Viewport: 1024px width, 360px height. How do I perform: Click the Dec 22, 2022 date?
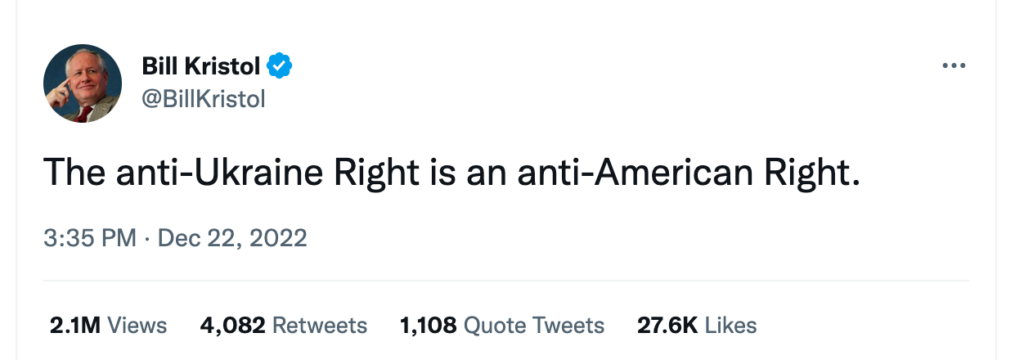coord(232,238)
